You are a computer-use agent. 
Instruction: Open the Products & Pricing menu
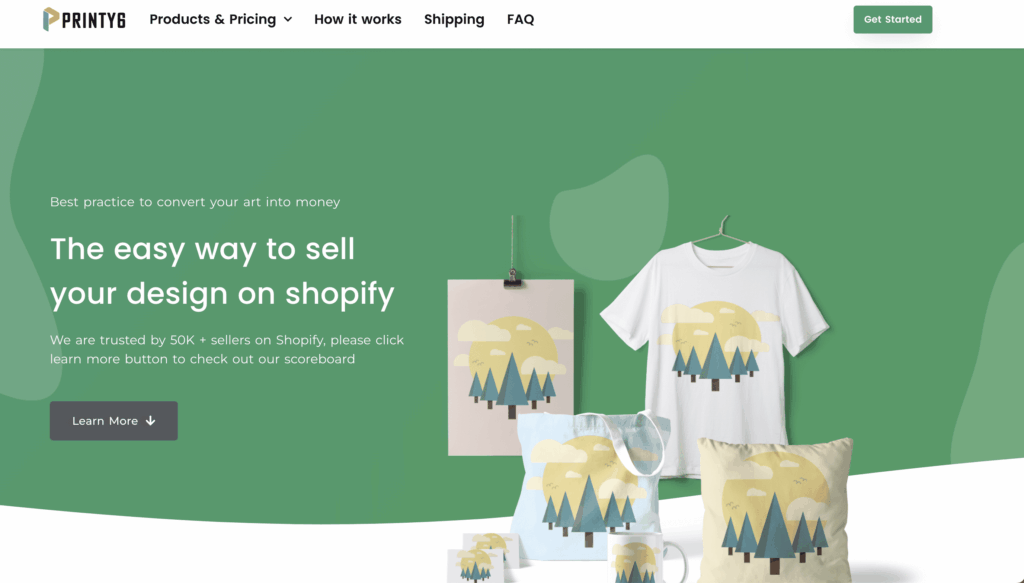pos(220,20)
